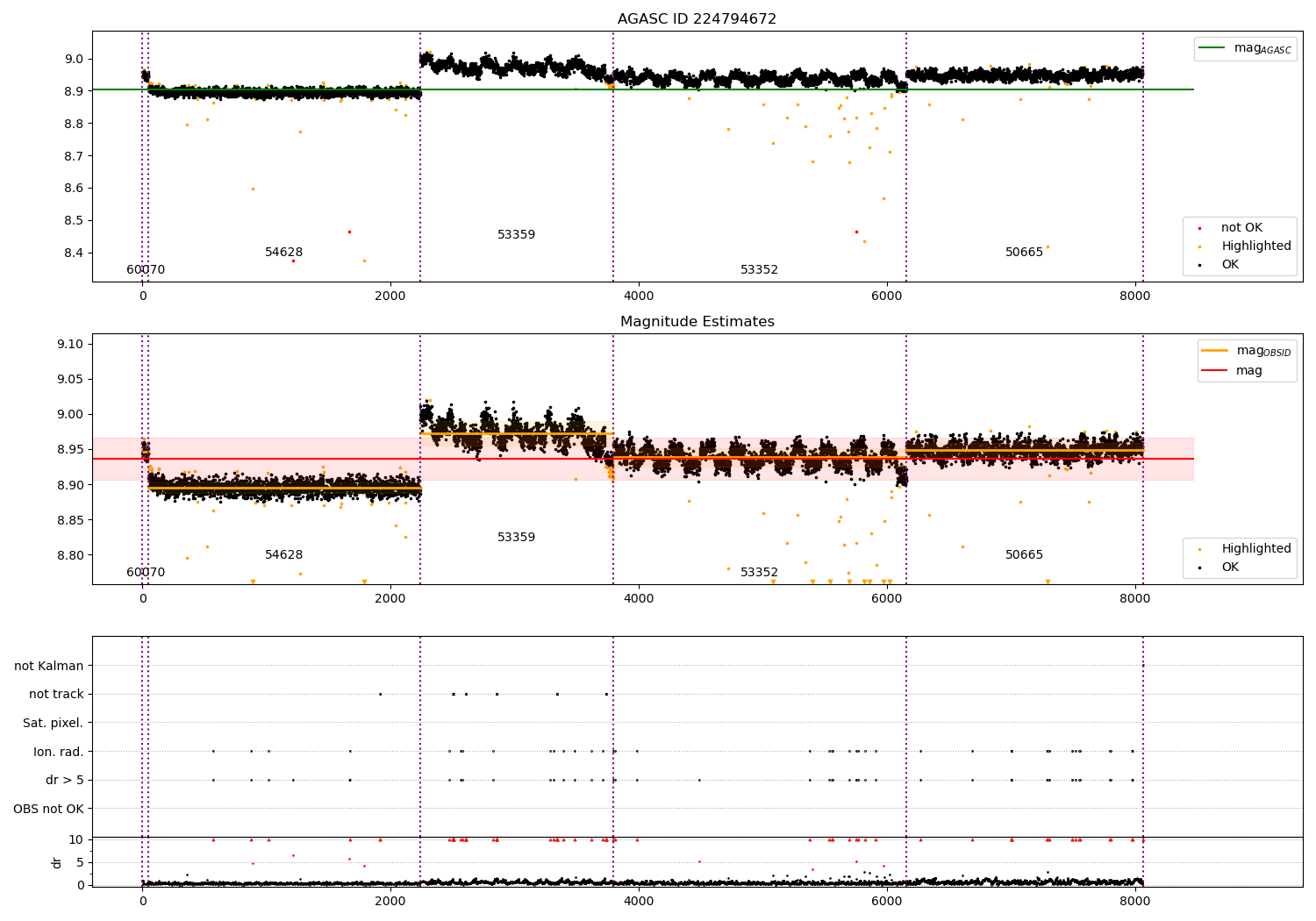Viewport: 1316px width, 921px height.
Task: Click OBSID 53352 in Magnitude Estimates plot
Action: 759,573
